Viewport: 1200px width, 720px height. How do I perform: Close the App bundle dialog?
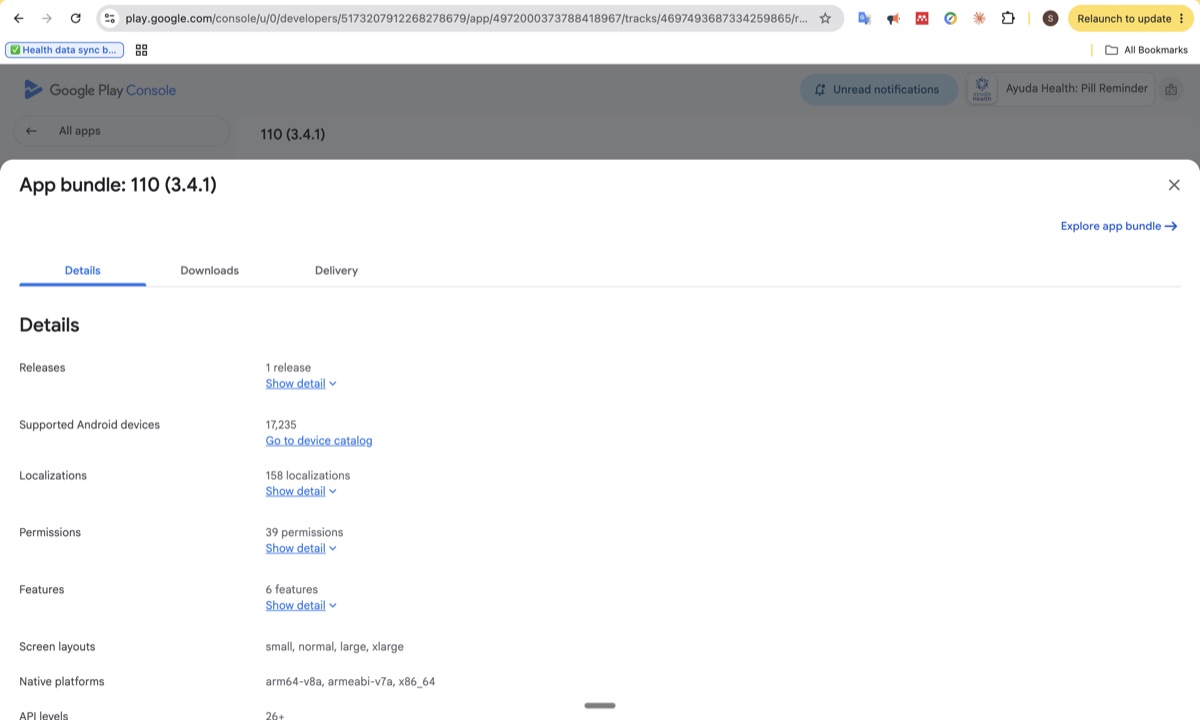pyautogui.click(x=1174, y=185)
